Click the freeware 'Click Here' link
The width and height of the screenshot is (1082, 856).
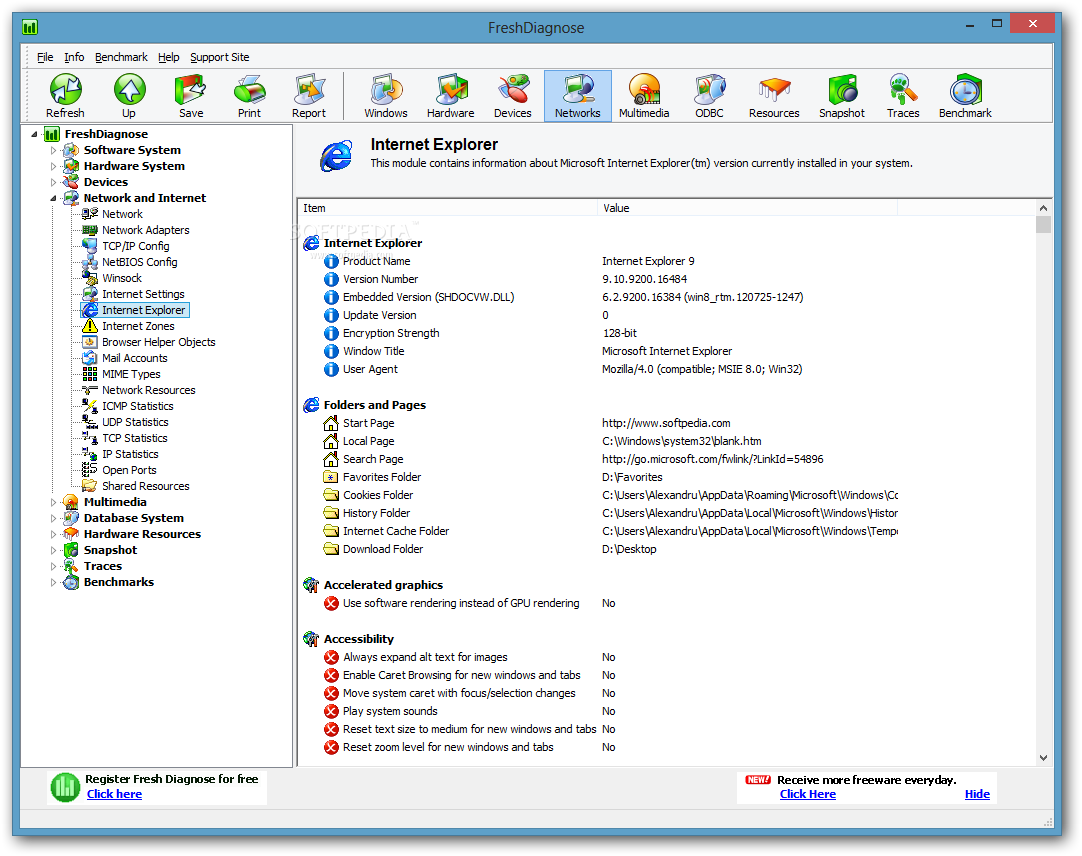coord(807,794)
